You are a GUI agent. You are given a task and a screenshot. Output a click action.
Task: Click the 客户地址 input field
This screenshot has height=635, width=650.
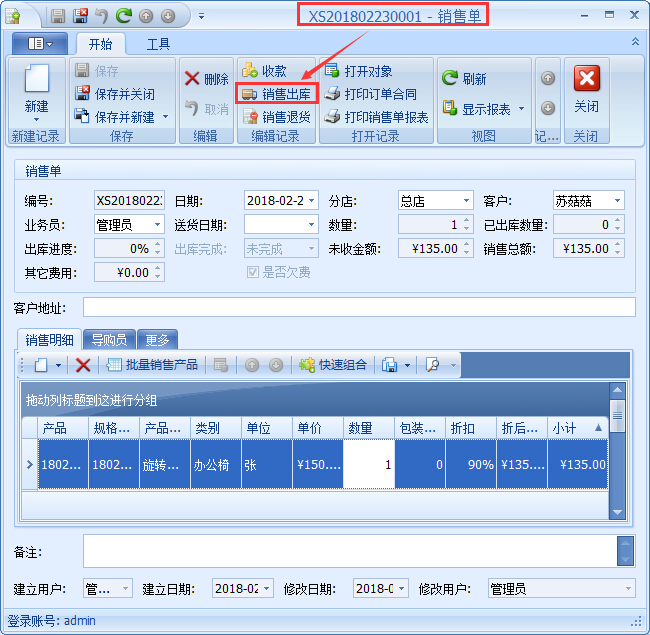click(x=358, y=307)
